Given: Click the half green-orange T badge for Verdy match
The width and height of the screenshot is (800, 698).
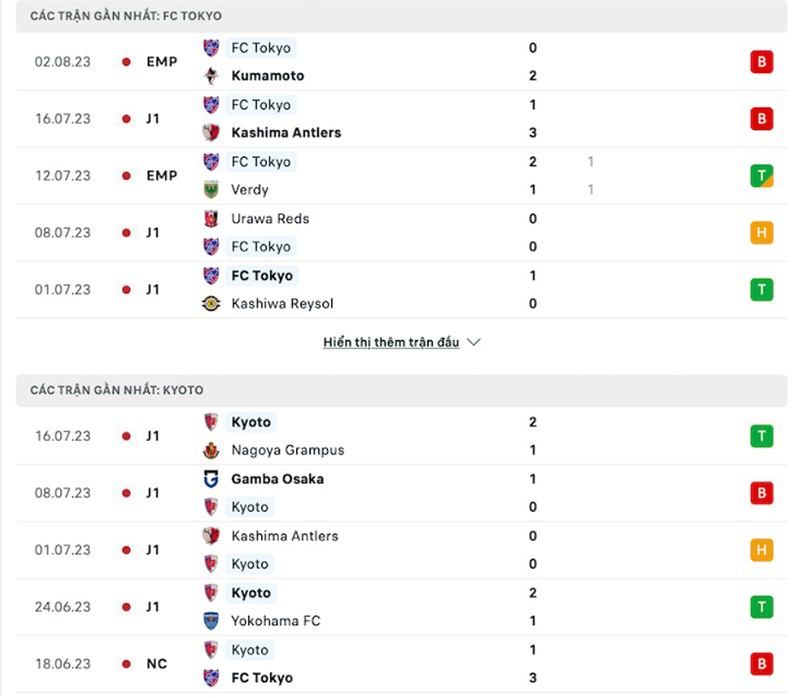Looking at the screenshot, I should pos(762,176).
